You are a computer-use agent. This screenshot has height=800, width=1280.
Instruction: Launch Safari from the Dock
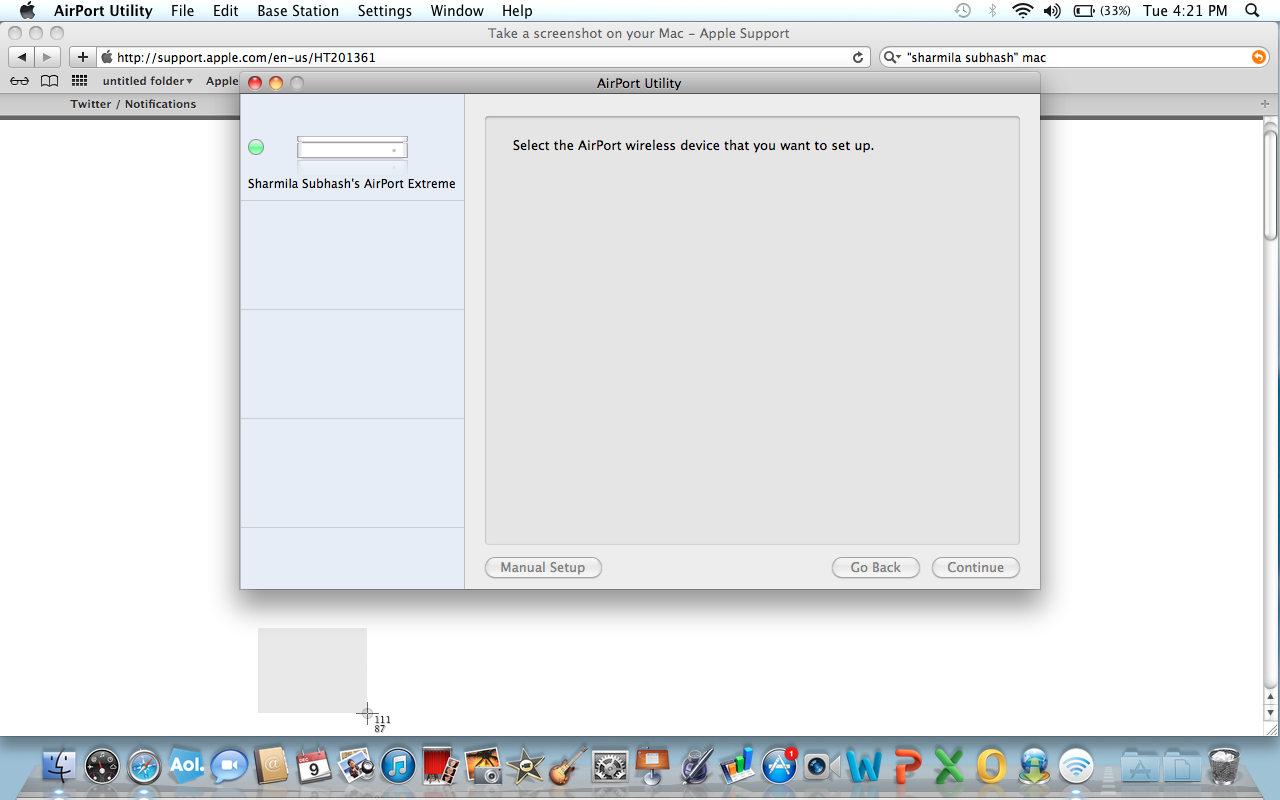144,767
